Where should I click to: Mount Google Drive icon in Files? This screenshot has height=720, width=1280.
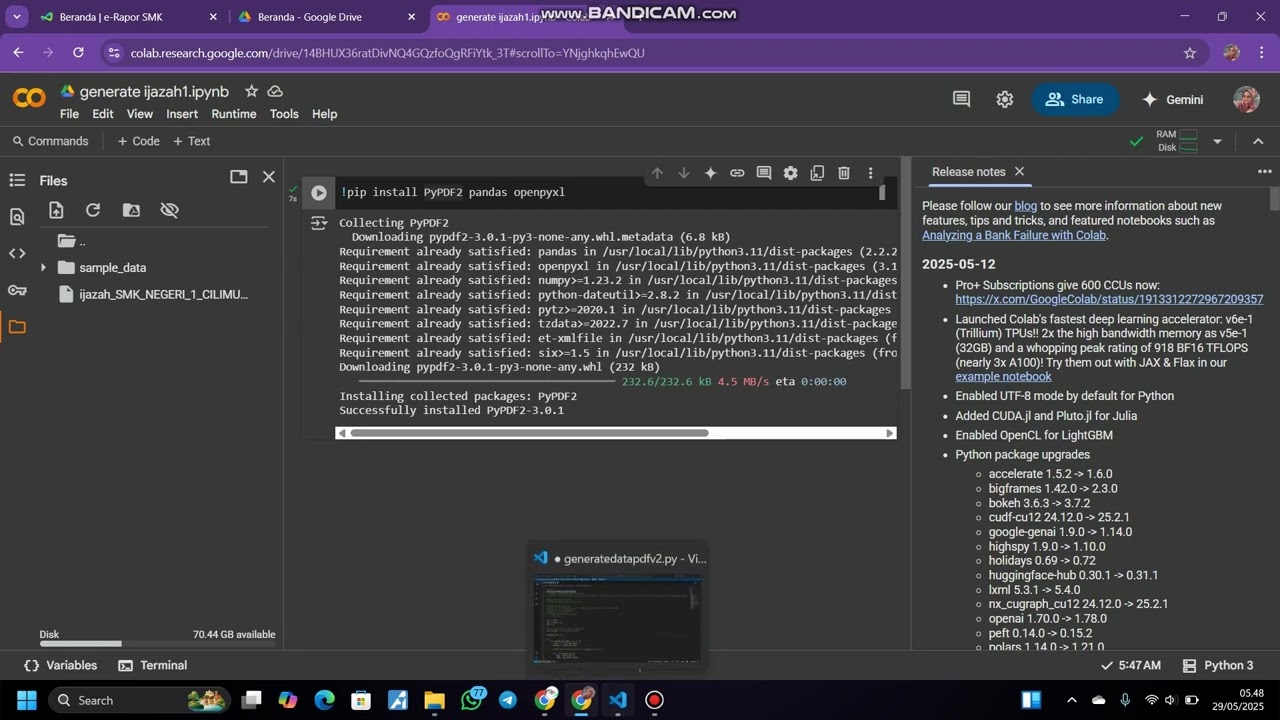tap(131, 210)
